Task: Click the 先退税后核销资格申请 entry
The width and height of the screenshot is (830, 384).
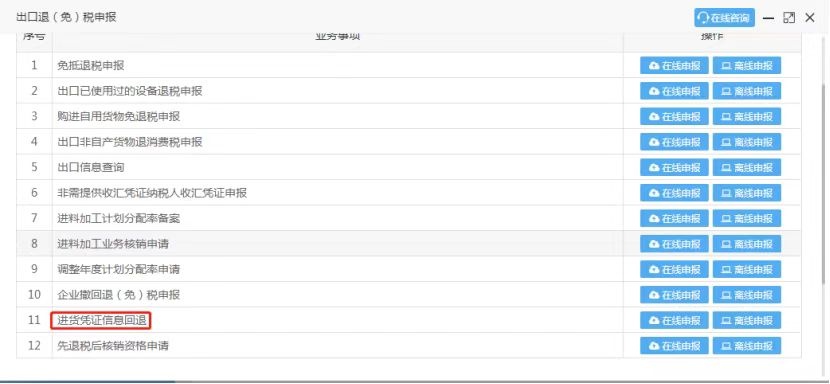Action: (x=113, y=346)
